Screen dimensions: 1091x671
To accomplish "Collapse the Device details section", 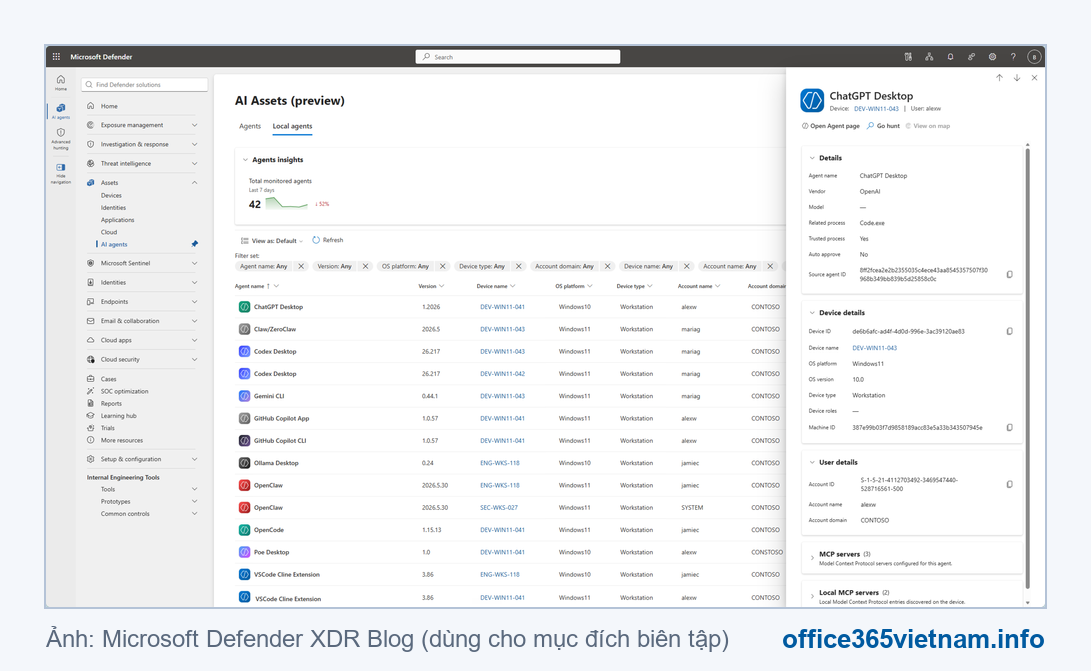I will coord(812,313).
